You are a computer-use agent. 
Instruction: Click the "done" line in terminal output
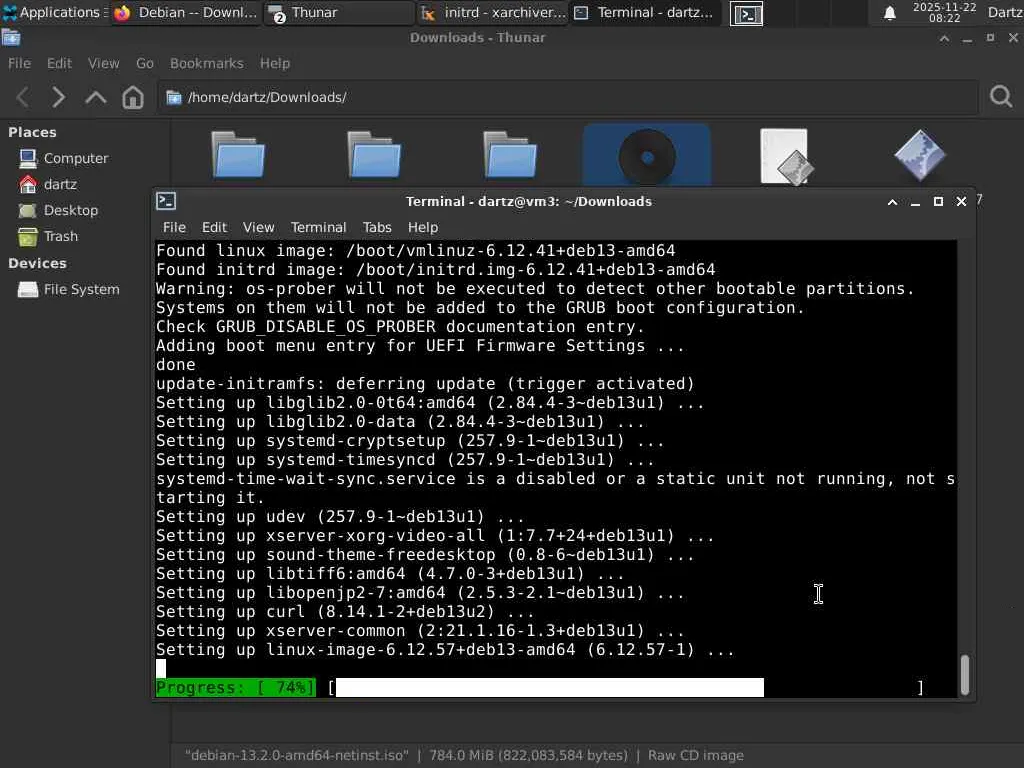[176, 365]
